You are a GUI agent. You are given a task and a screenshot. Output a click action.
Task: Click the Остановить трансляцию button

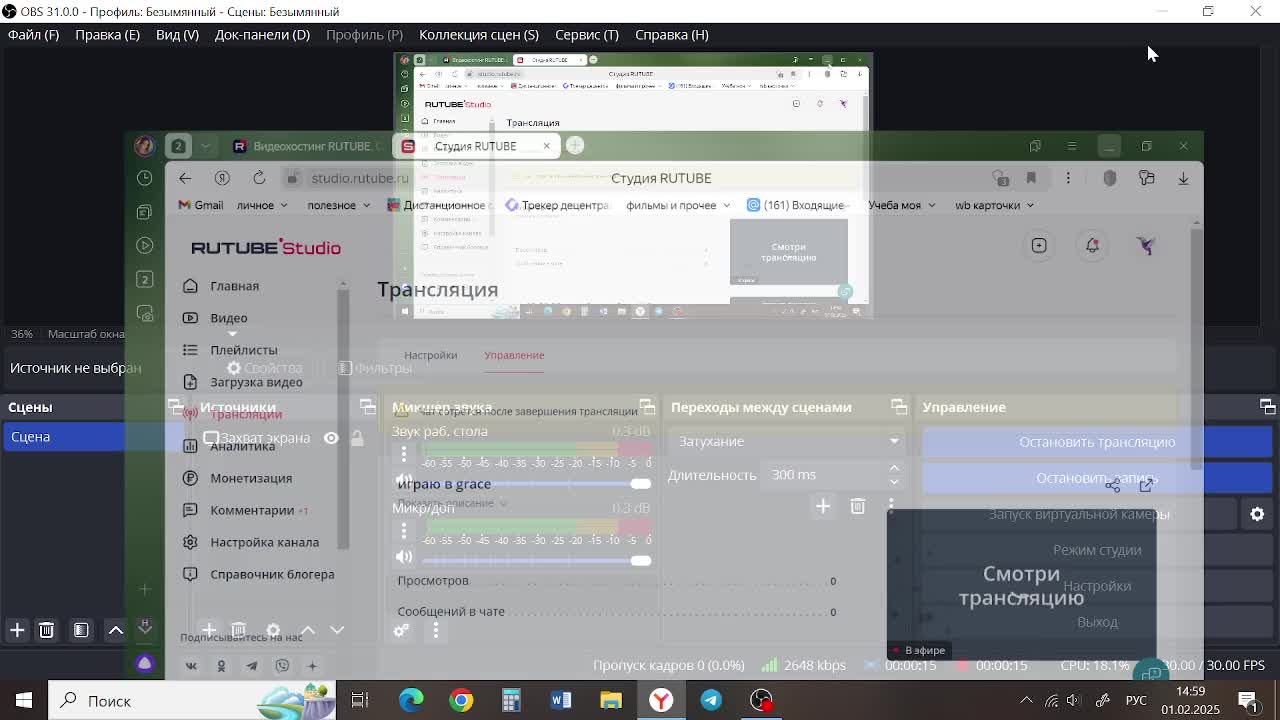point(1097,442)
